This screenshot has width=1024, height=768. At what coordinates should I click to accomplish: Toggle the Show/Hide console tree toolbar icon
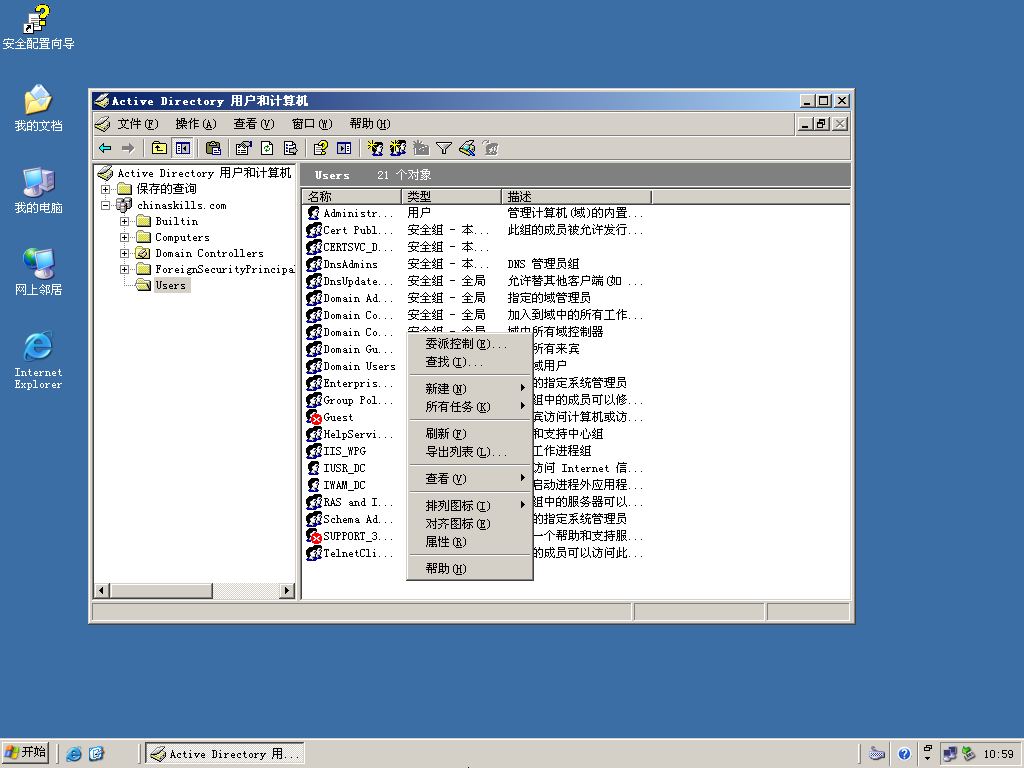[182, 148]
